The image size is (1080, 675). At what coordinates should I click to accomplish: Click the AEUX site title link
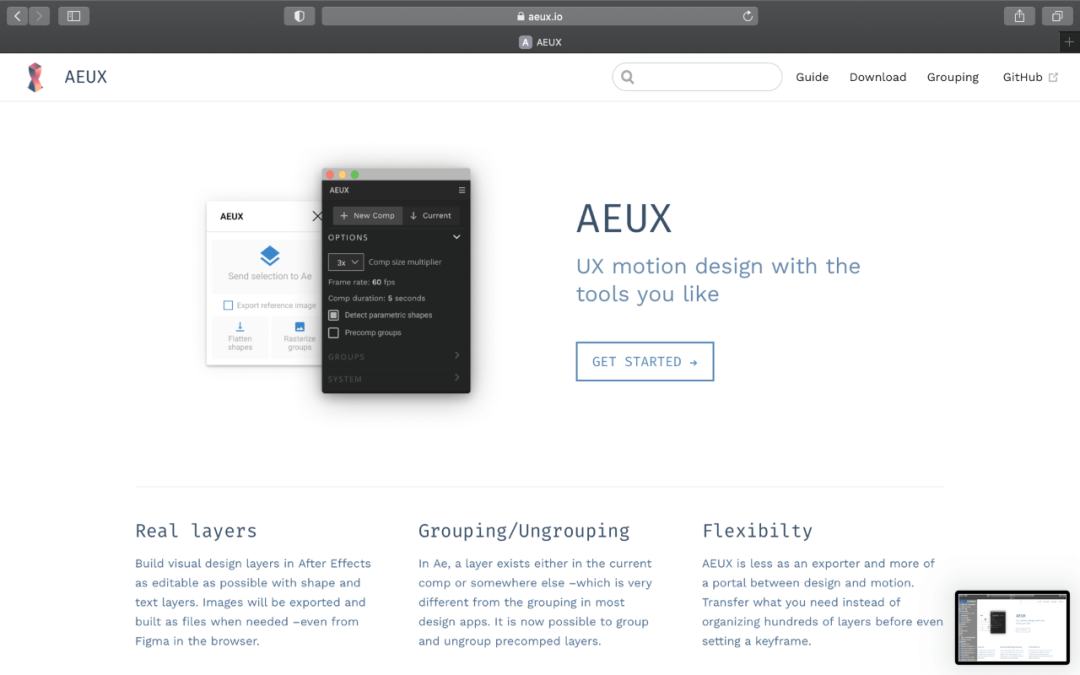click(85, 77)
